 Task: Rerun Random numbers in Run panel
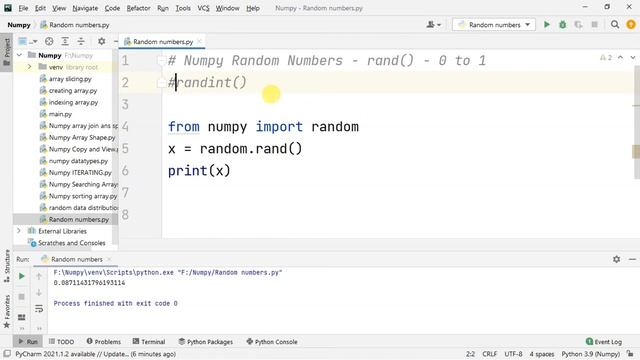[x=22, y=276]
